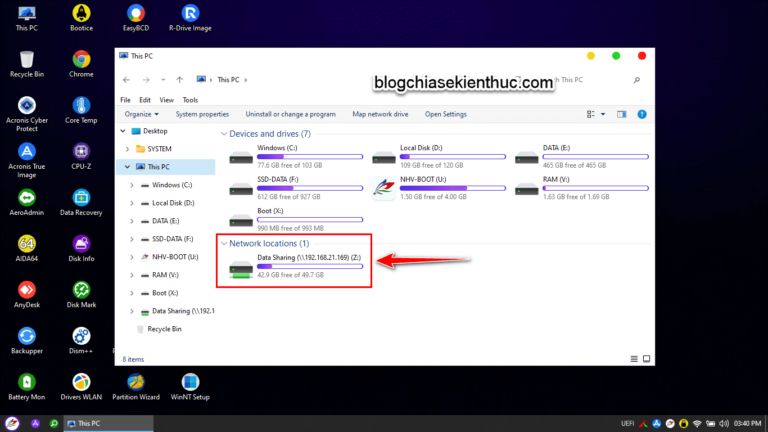This screenshot has width=768, height=432.
Task: Click the help question mark icon
Action: tap(642, 114)
